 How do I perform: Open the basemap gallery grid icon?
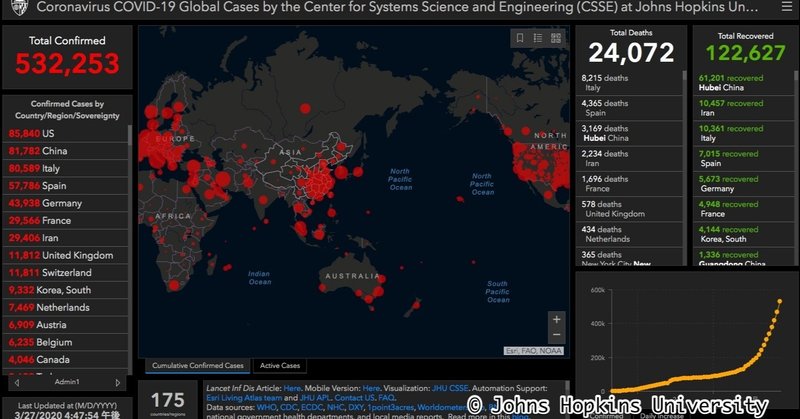556,38
